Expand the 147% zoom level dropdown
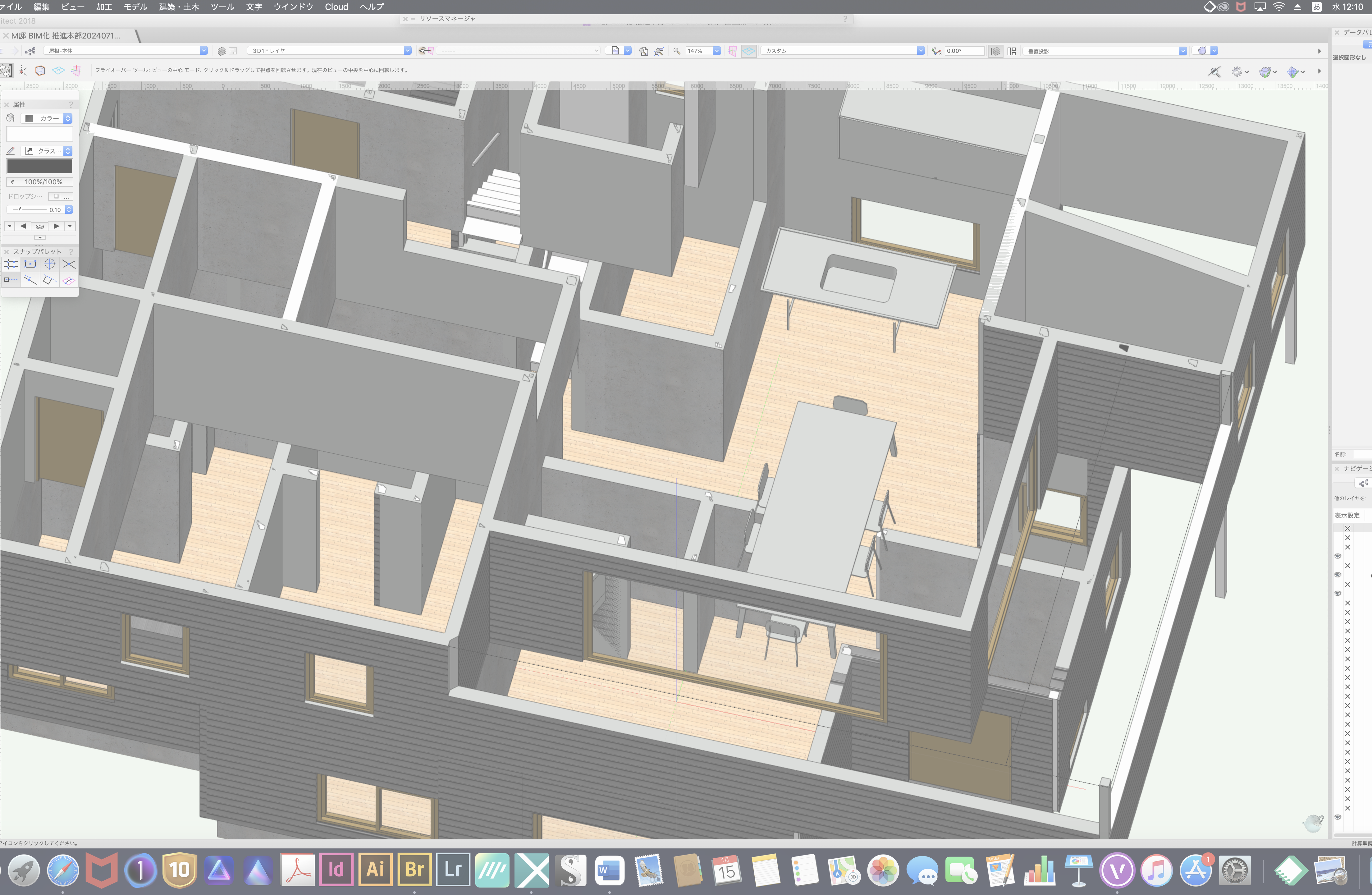This screenshot has height=895, width=1372. (716, 51)
